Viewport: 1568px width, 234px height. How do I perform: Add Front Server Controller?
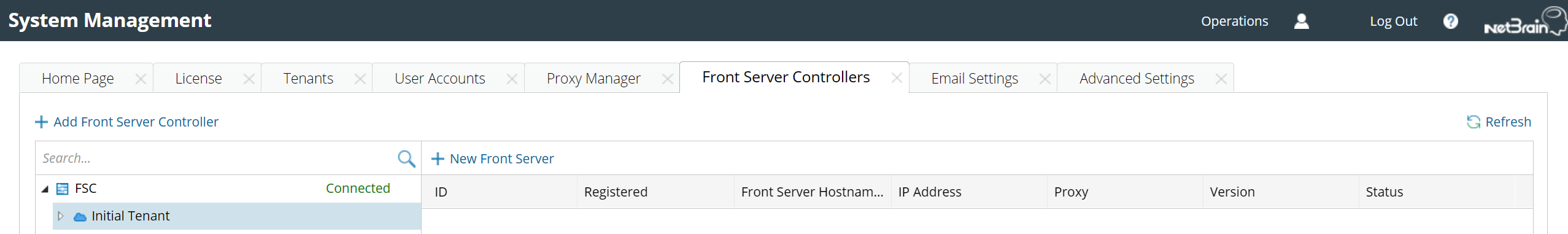click(126, 122)
